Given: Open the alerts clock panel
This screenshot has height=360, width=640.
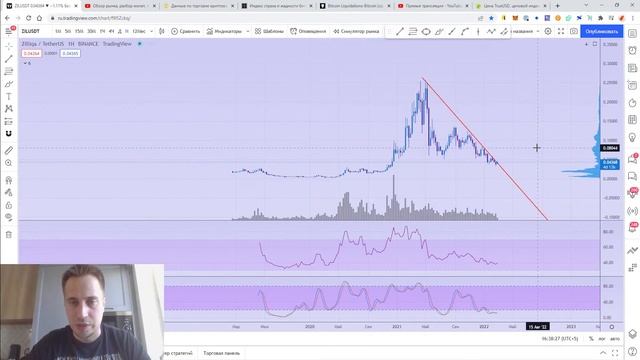Looking at the screenshot, I should pyautogui.click(x=632, y=50).
